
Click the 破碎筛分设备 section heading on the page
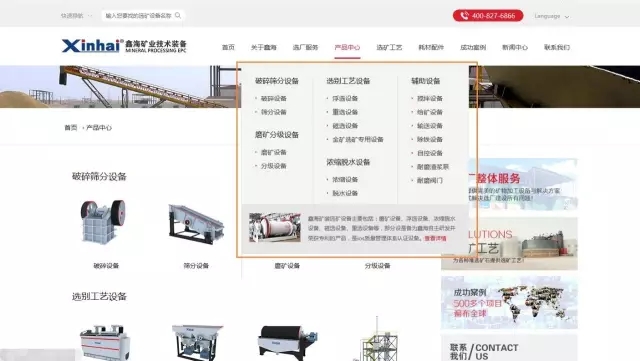click(x=99, y=176)
